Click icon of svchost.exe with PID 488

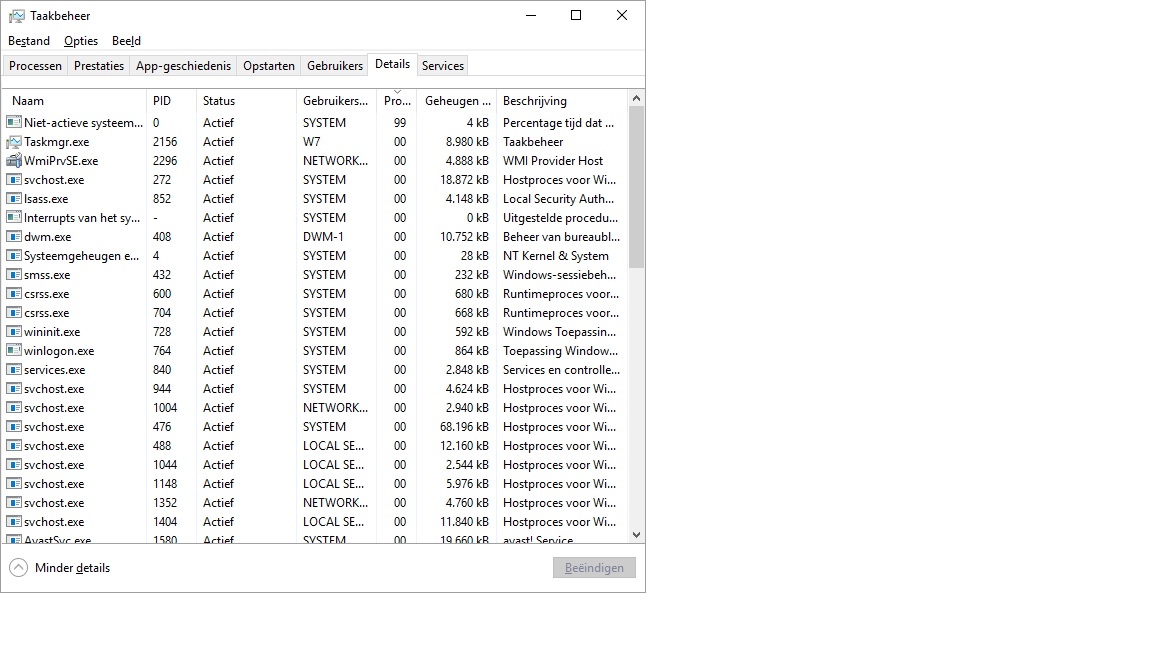click(x=14, y=446)
